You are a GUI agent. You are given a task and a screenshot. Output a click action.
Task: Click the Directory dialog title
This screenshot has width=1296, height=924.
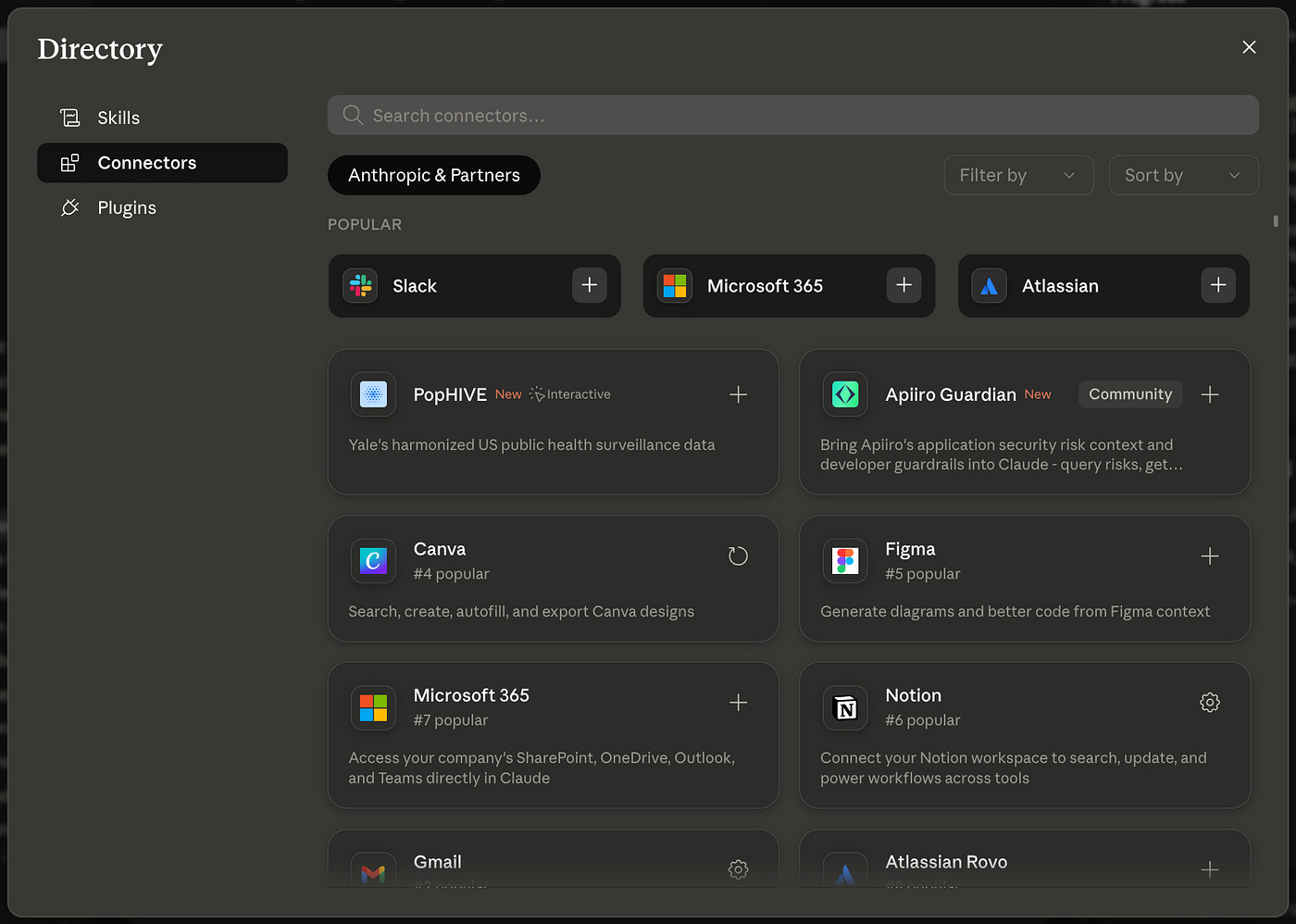click(x=100, y=49)
